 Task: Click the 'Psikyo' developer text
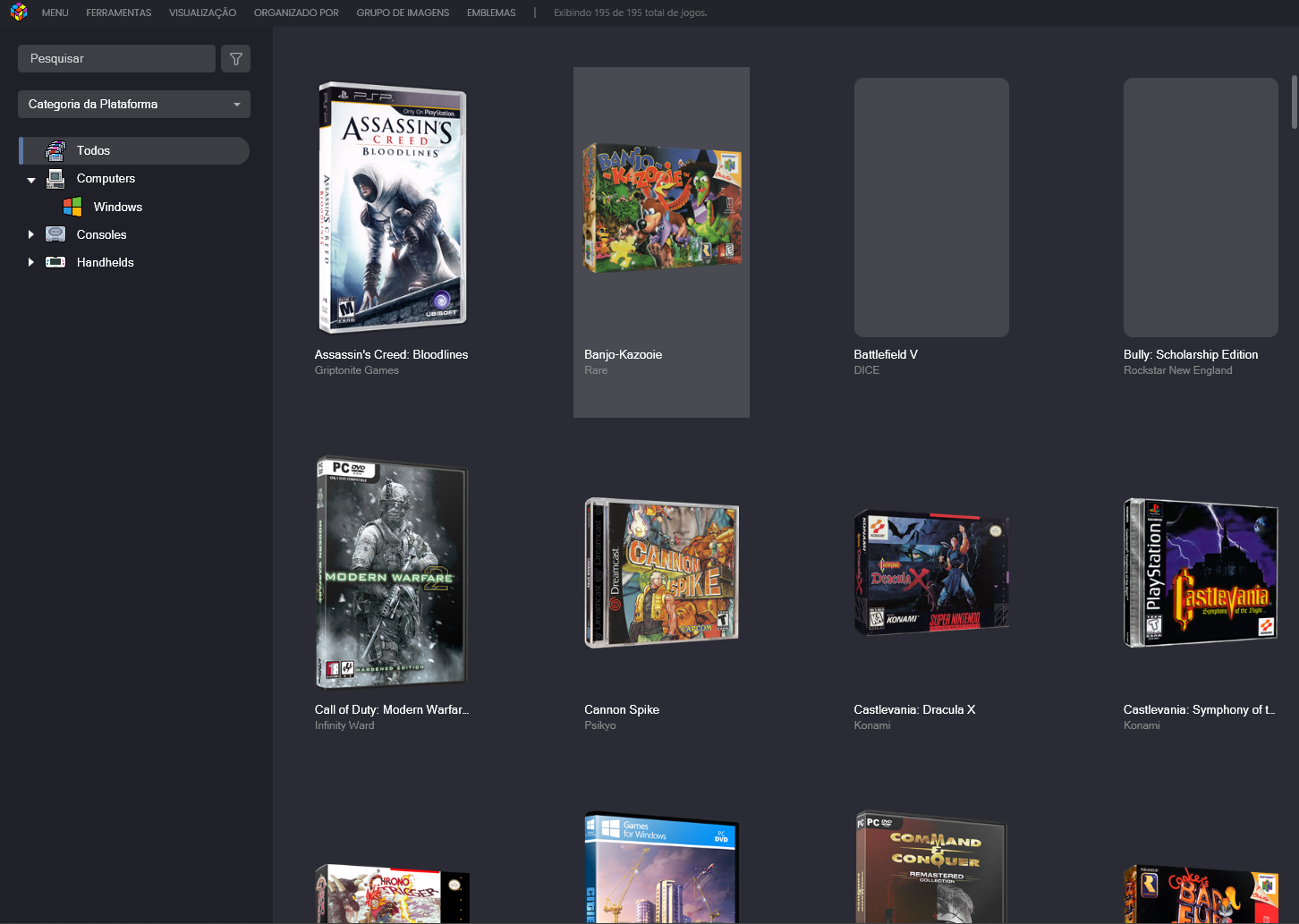[x=600, y=725]
